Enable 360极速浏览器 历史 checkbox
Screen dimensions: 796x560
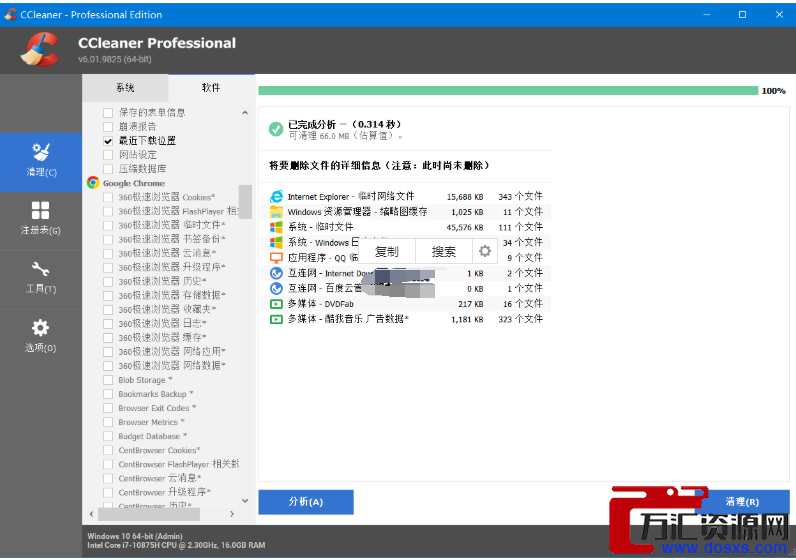pyautogui.click(x=108, y=281)
